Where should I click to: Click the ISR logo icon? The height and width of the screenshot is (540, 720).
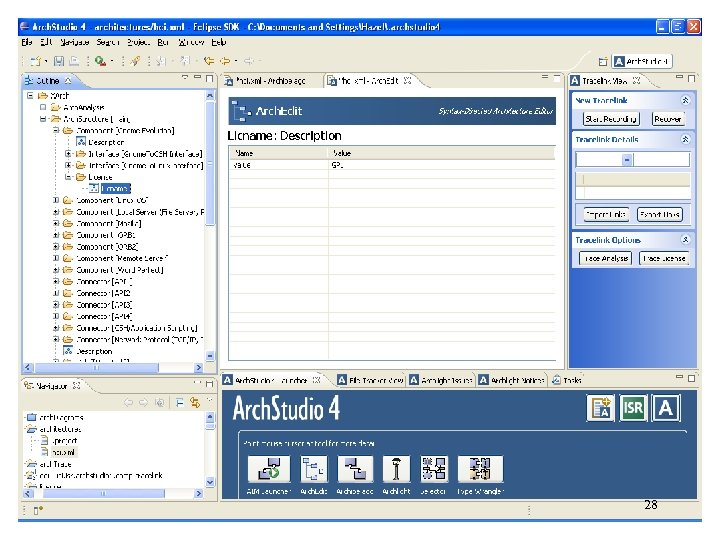click(x=633, y=408)
